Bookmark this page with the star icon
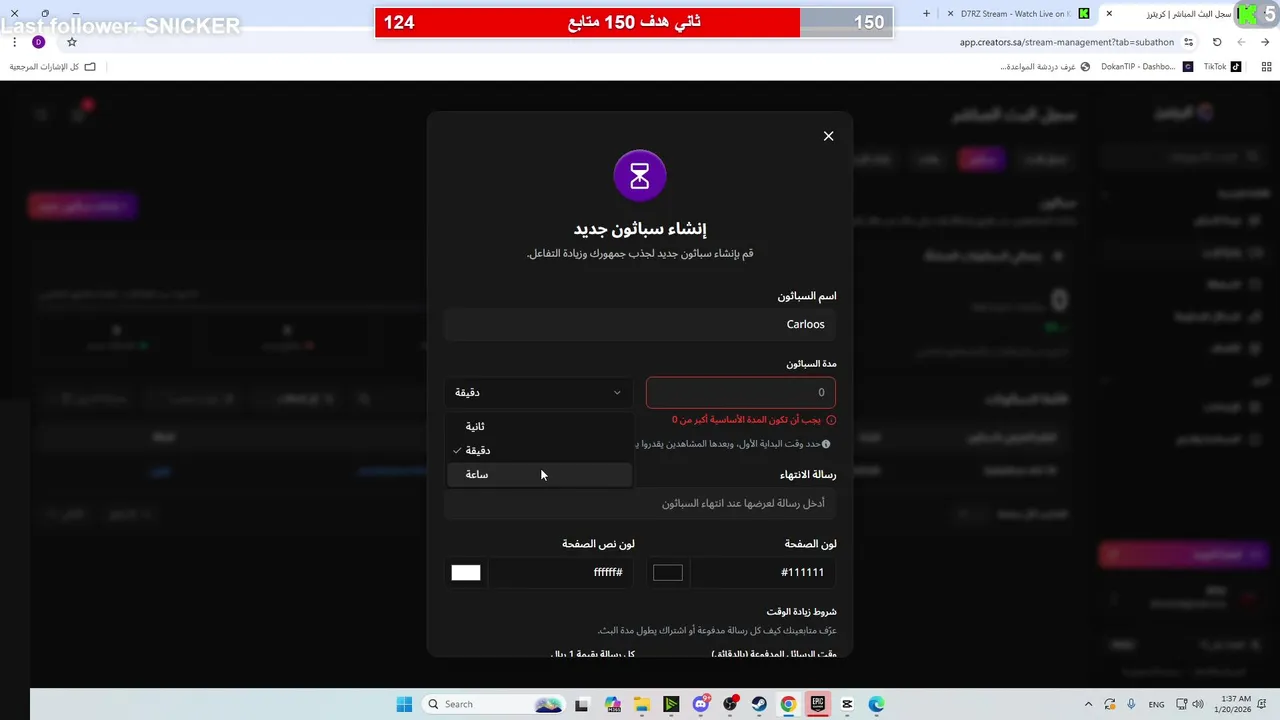Screen dimensions: 1280x720 [x=72, y=42]
